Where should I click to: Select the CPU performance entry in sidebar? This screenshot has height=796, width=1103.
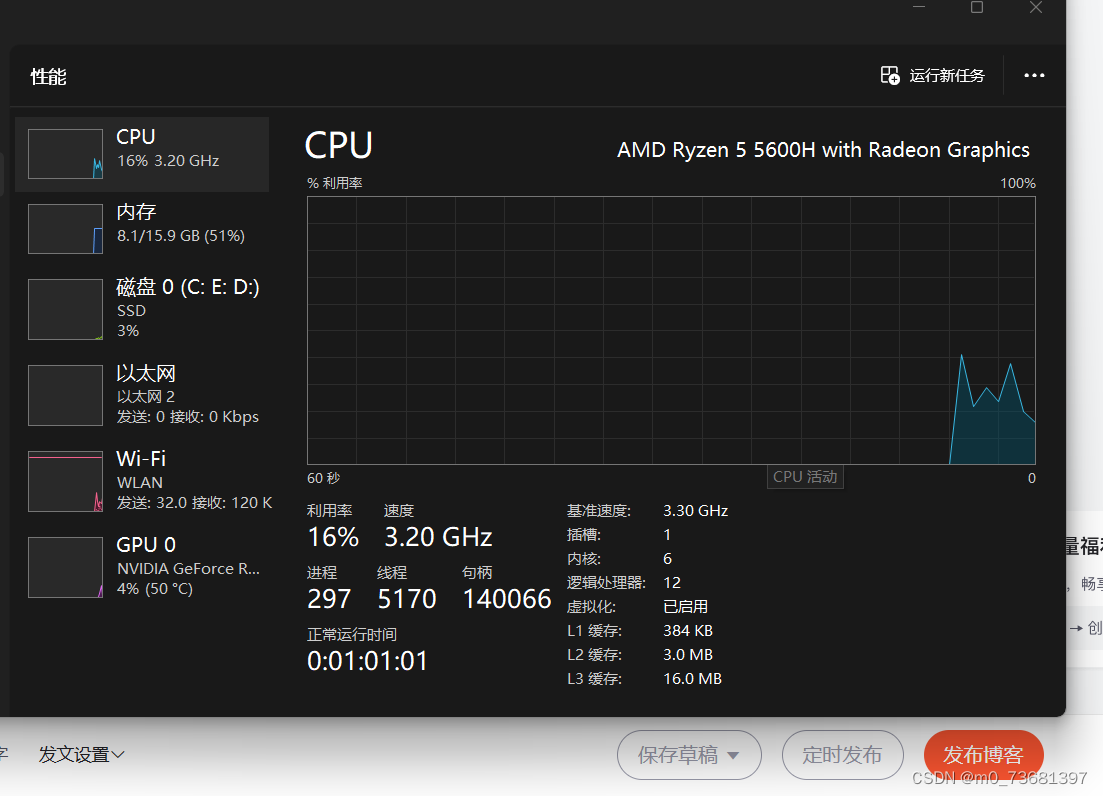coord(142,154)
